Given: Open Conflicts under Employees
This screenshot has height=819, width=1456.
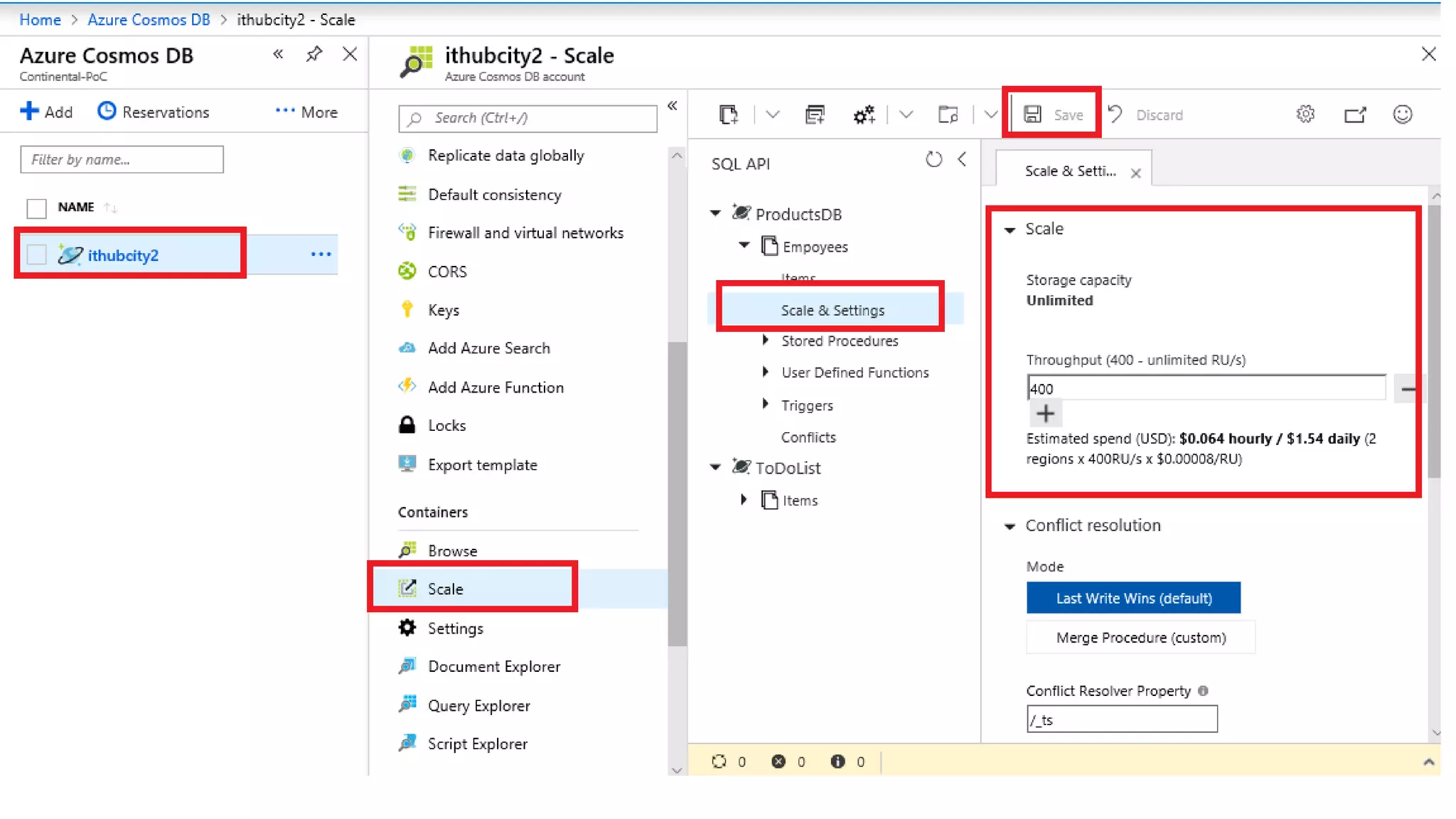Looking at the screenshot, I should 808,437.
